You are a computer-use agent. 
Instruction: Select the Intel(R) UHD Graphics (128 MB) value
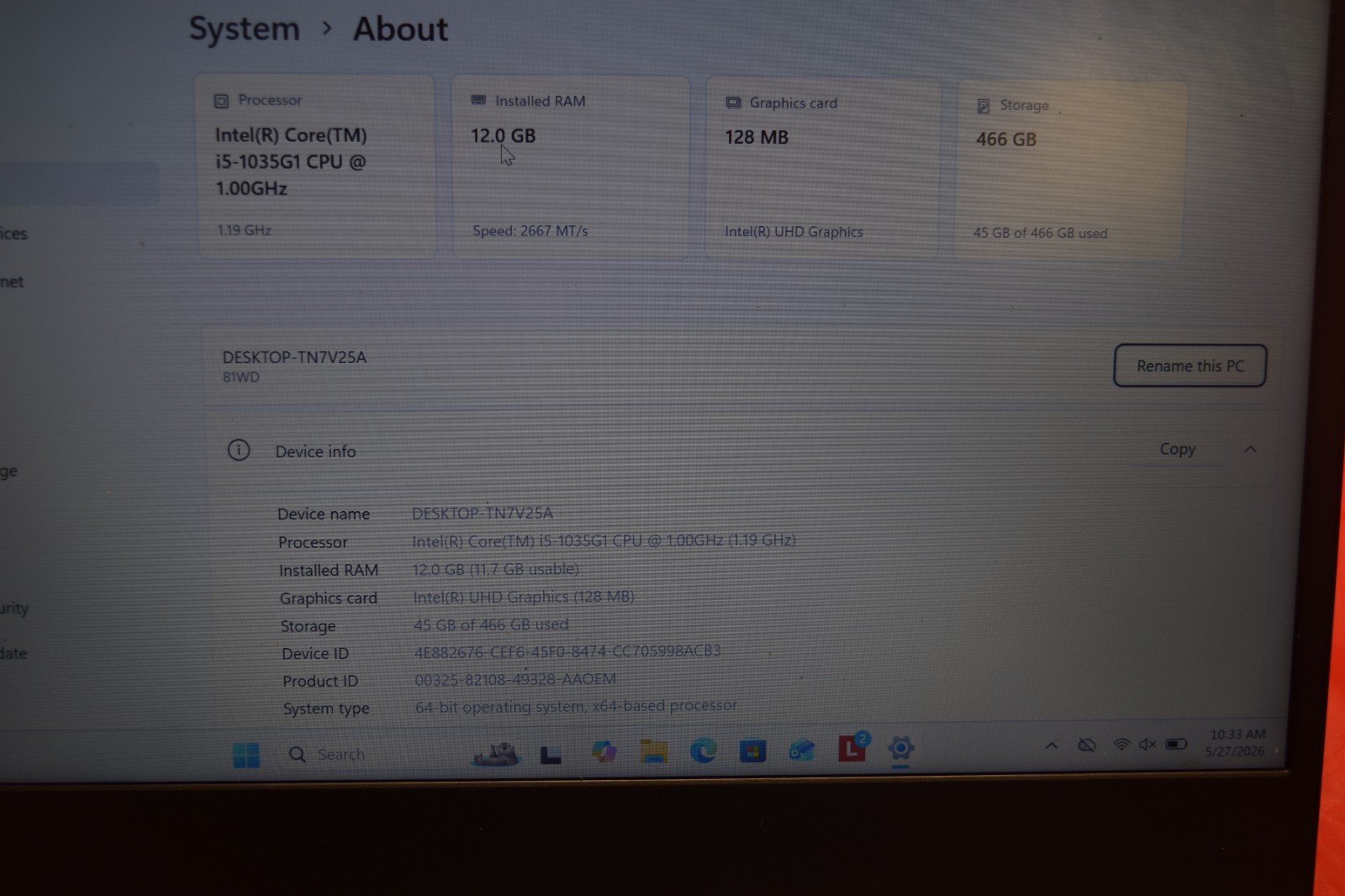point(524,597)
